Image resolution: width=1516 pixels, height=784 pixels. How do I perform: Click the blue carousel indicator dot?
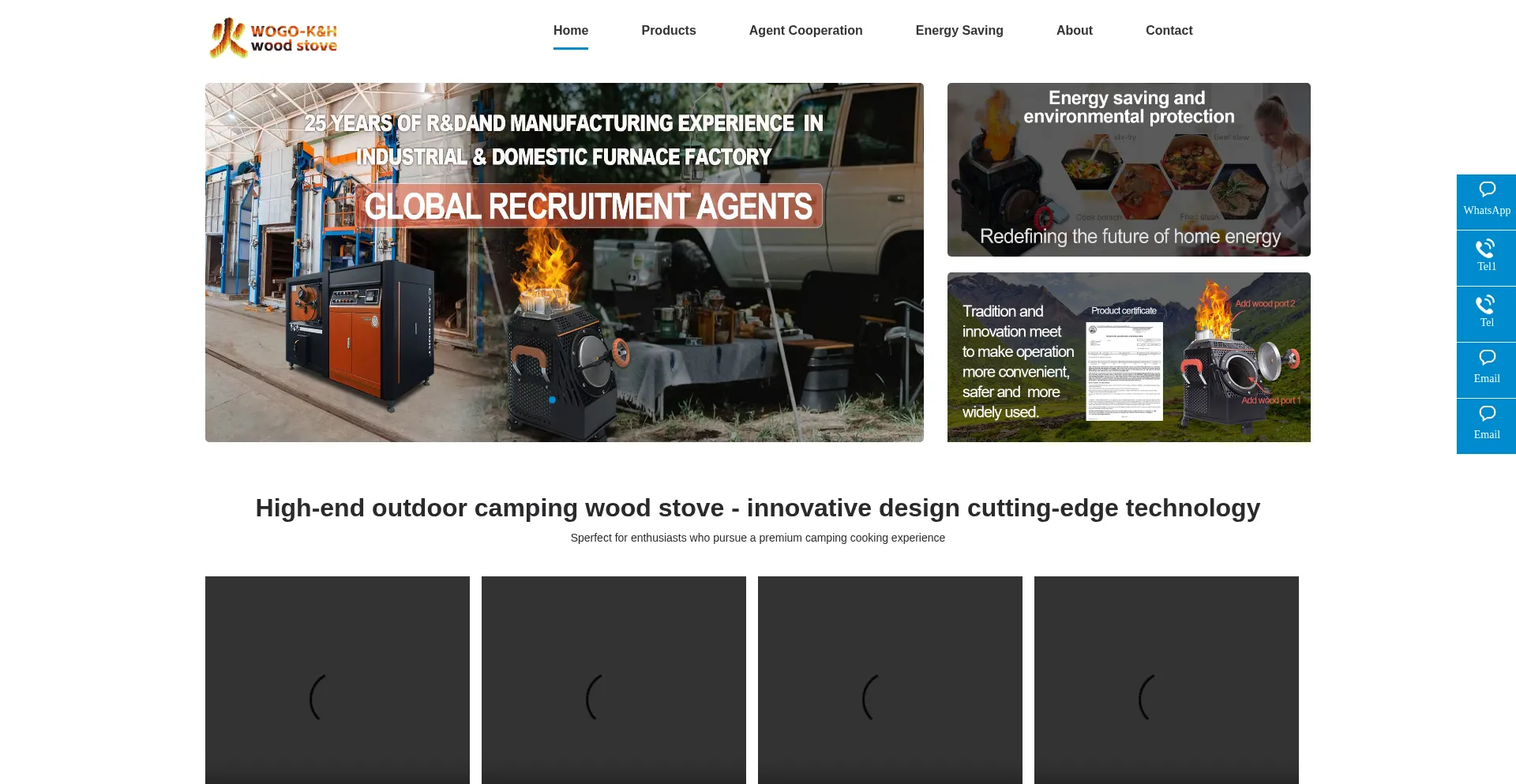point(552,400)
